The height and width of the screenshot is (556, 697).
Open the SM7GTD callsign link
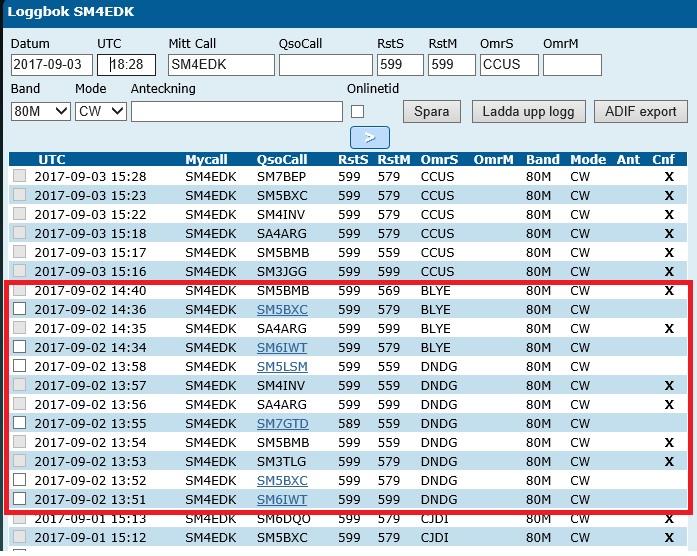point(281,424)
